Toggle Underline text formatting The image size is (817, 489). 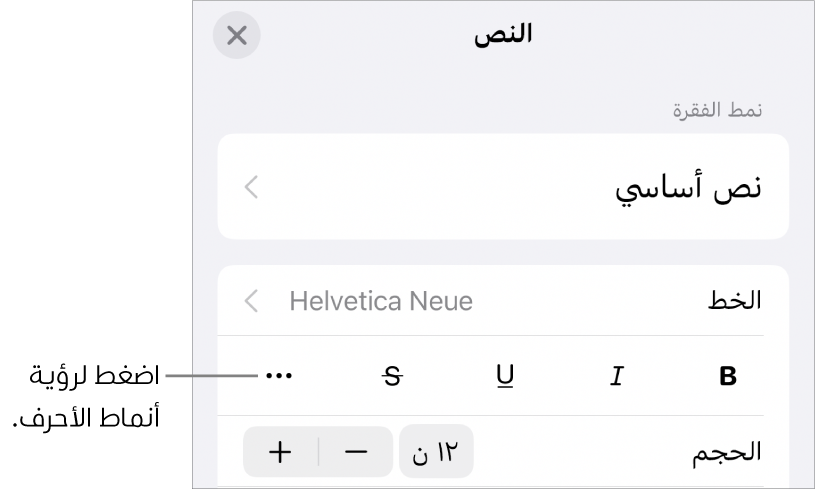(505, 377)
